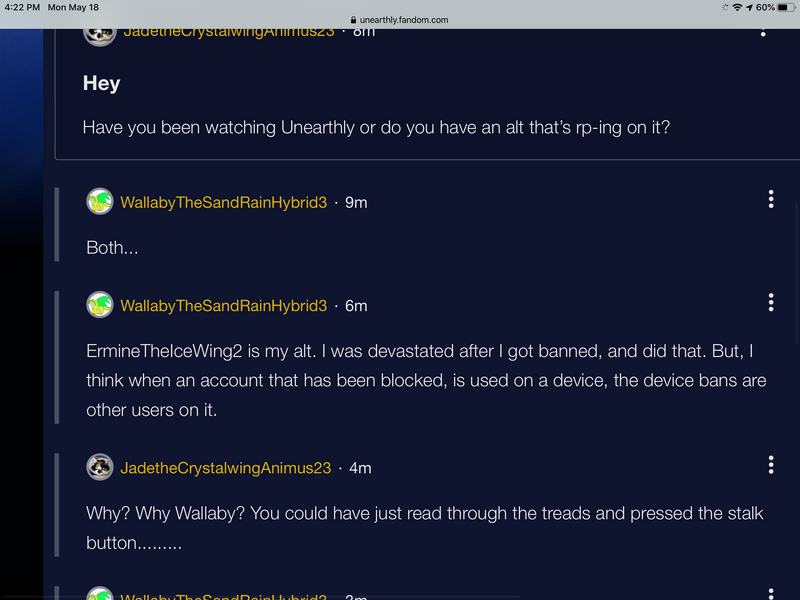The width and height of the screenshot is (800, 600).
Task: Open three-dot menu on the ErmineTheIceWing2 reply
Action: (770, 302)
